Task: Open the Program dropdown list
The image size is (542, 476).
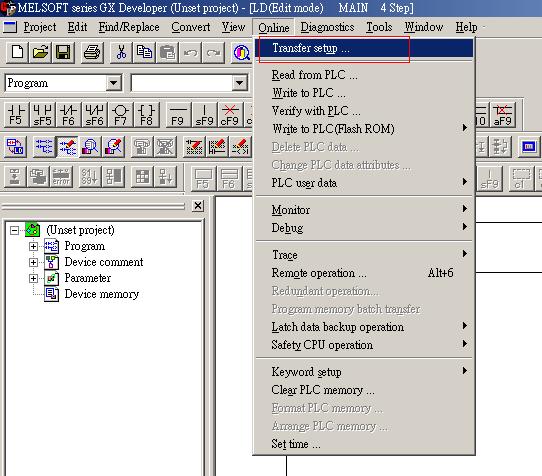Action: (x=114, y=83)
